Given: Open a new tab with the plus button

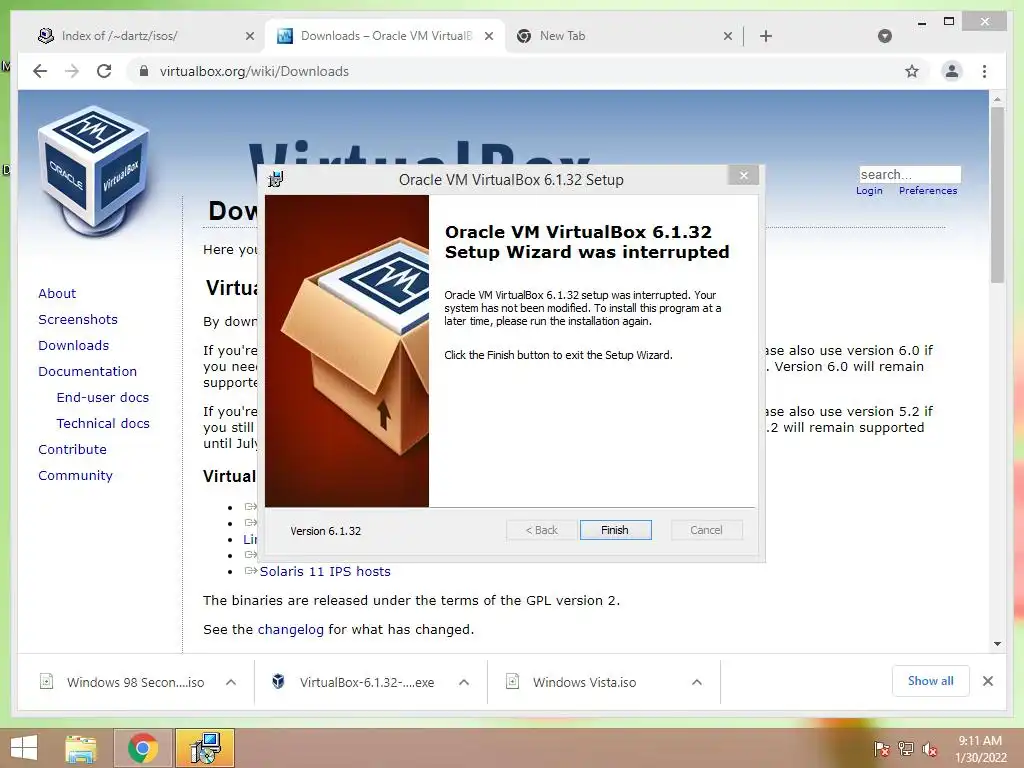Looking at the screenshot, I should coord(766,36).
